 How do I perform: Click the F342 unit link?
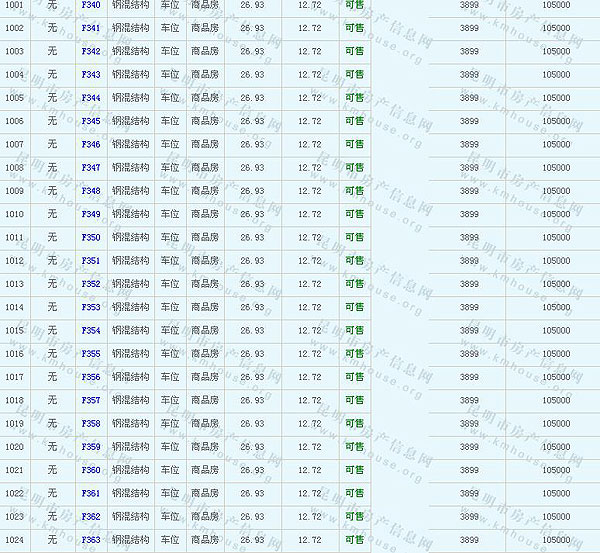coord(90,51)
